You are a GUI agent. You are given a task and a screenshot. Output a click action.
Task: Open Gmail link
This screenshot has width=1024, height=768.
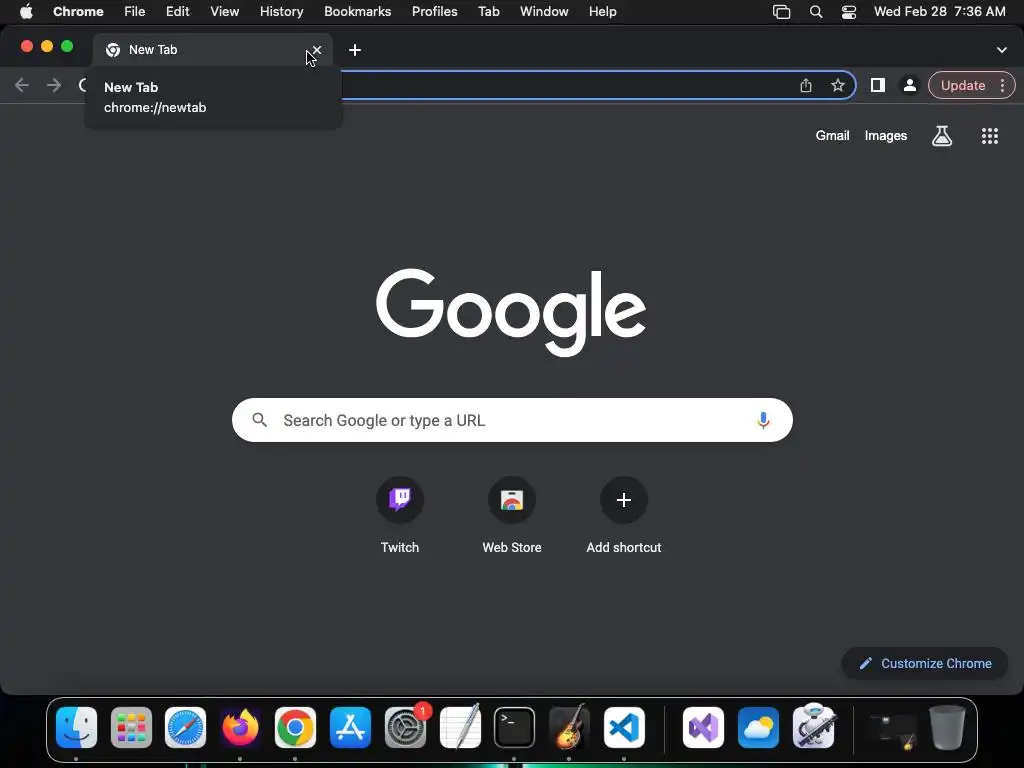coord(832,136)
